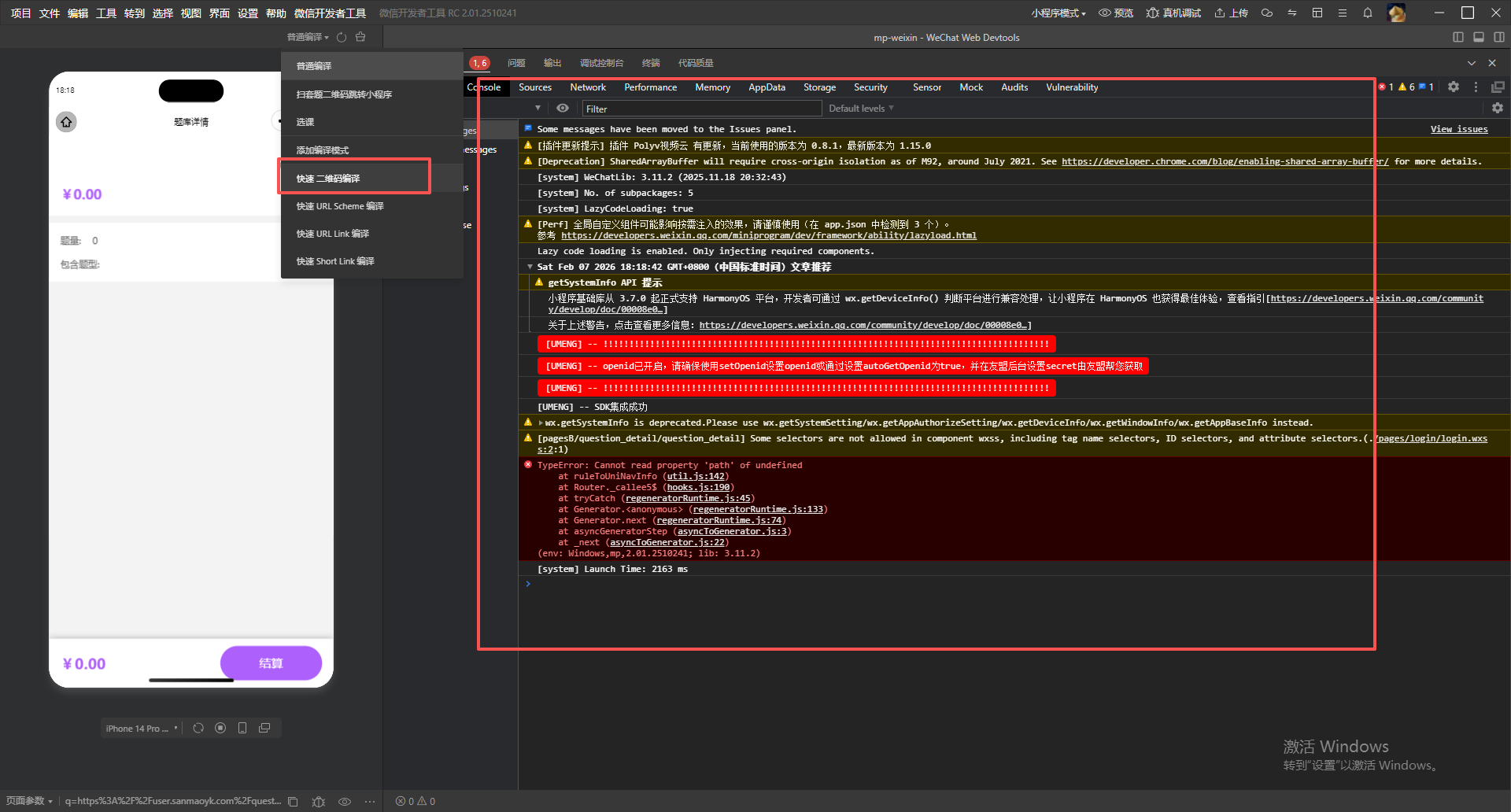Open console settings gear
The image size is (1511, 812).
click(1498, 108)
